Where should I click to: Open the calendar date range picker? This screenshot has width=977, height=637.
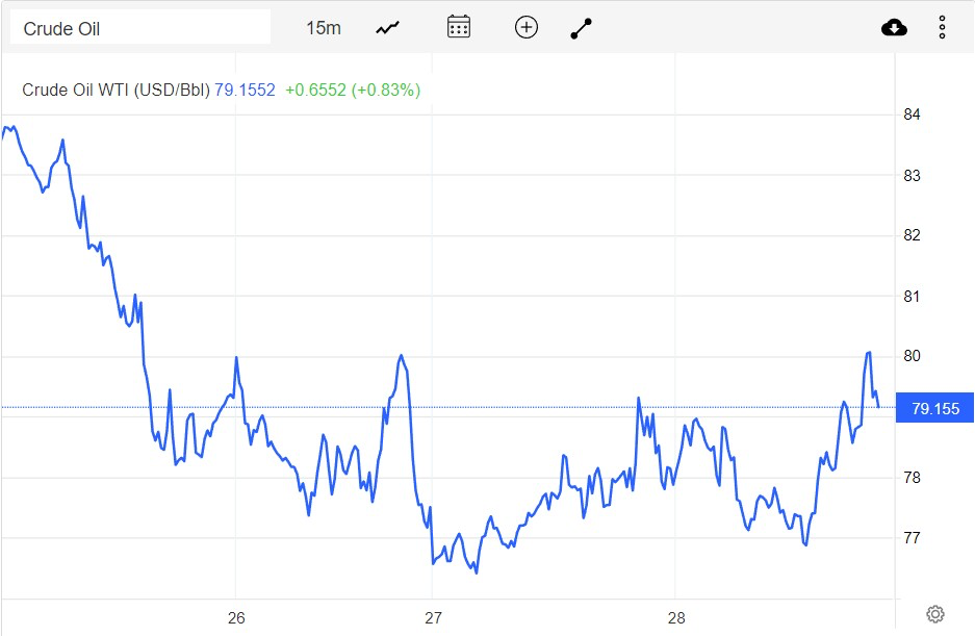click(458, 27)
